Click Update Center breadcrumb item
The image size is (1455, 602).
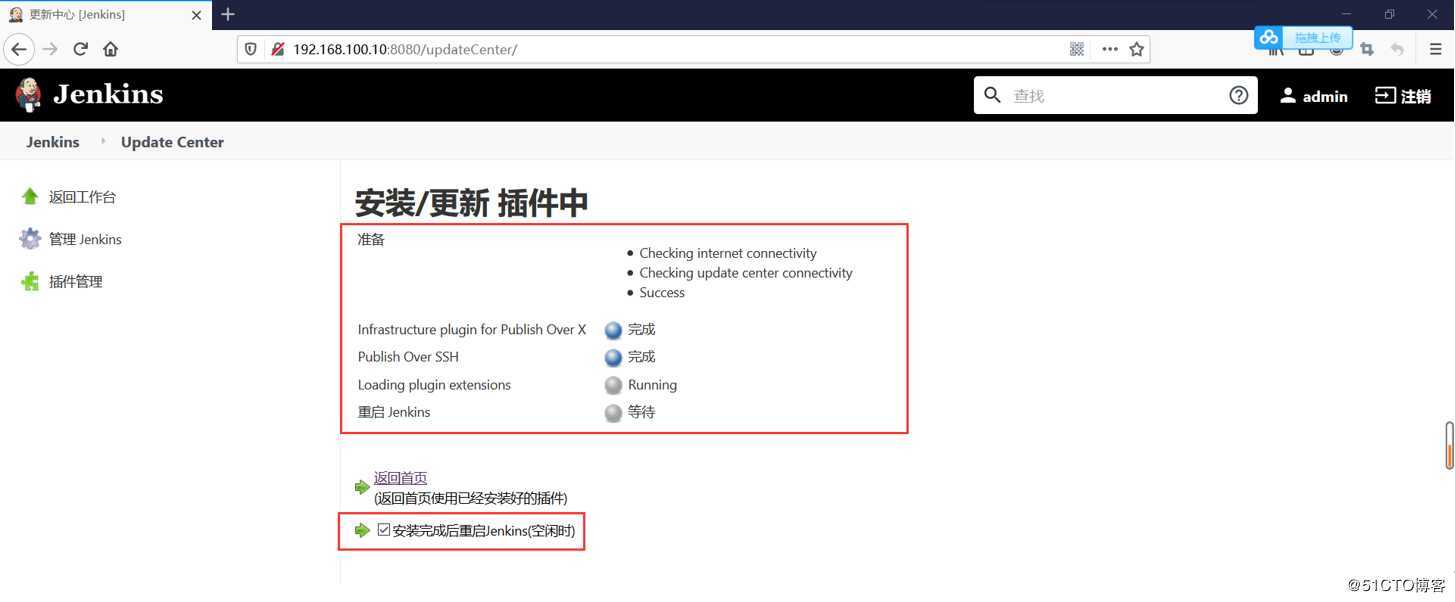(x=172, y=142)
